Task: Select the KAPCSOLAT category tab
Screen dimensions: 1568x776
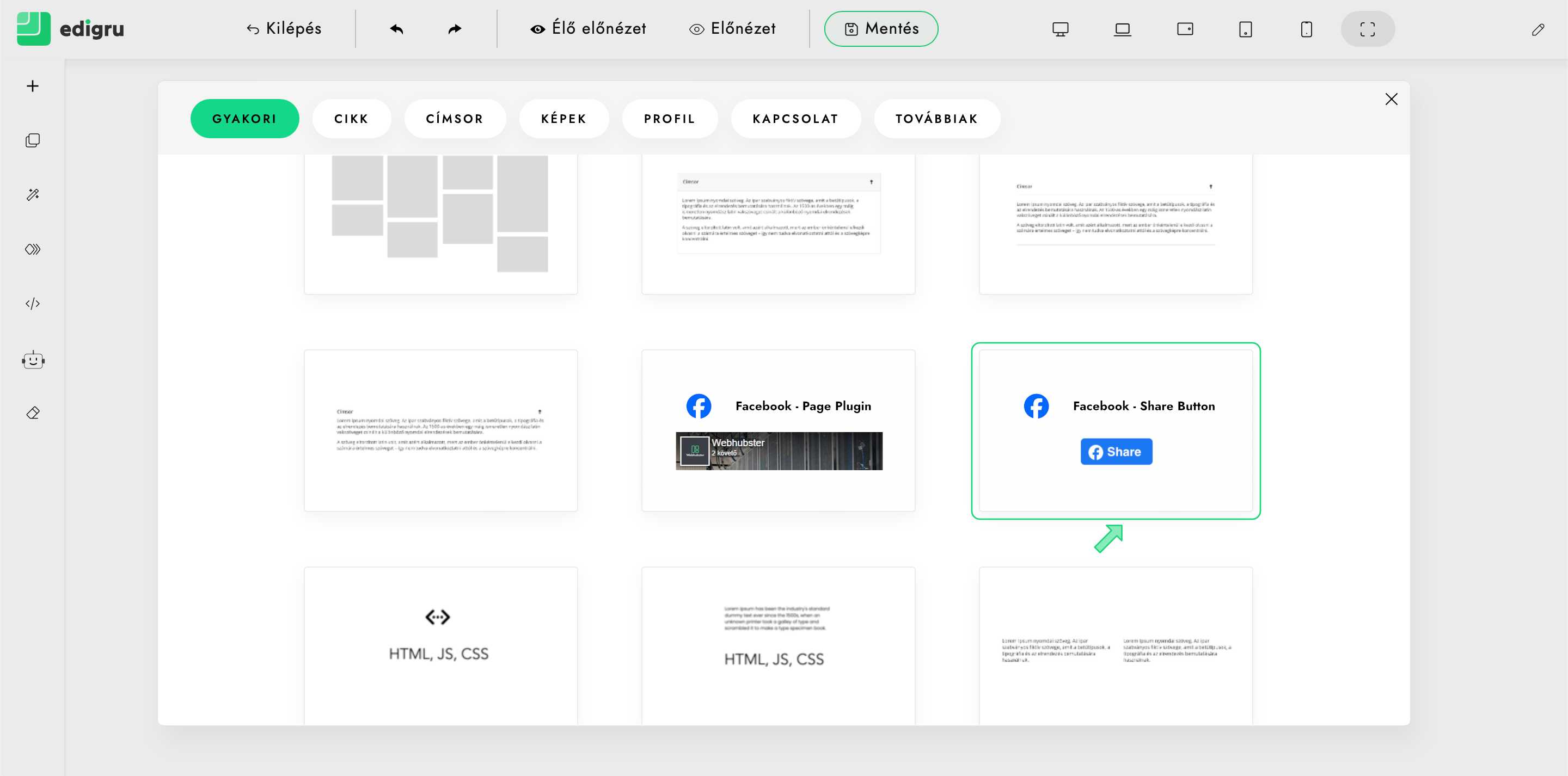Action: click(795, 119)
